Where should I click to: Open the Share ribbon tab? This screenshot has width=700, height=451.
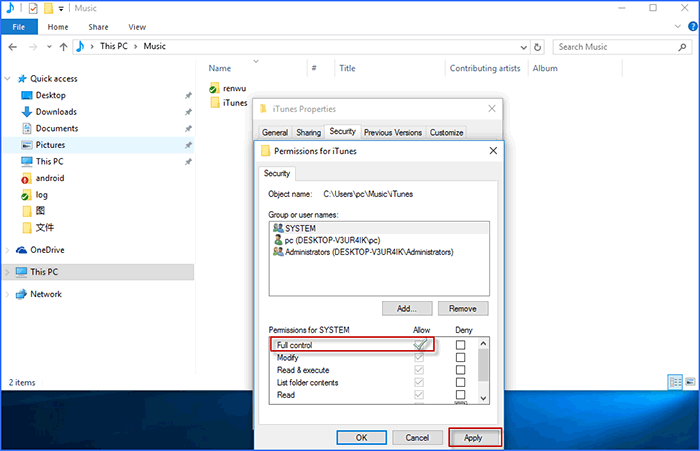98,27
